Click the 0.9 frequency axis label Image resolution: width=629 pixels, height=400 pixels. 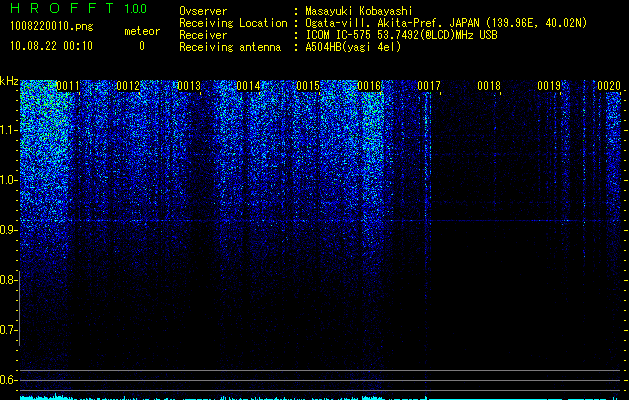8,230
